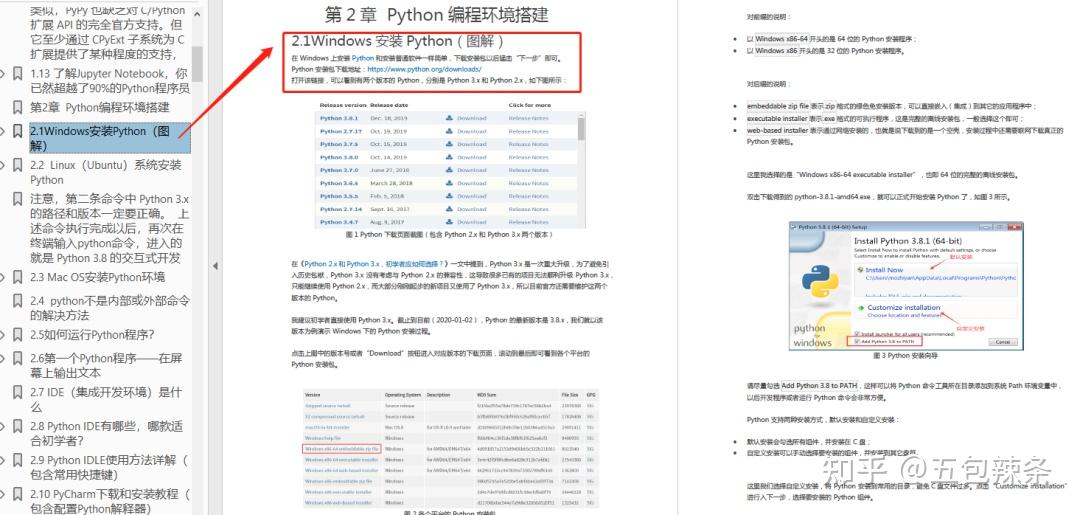Click bookmark icon beside 2.6第一个Python程序
Screen dimensions: 1080x515
[17, 358]
